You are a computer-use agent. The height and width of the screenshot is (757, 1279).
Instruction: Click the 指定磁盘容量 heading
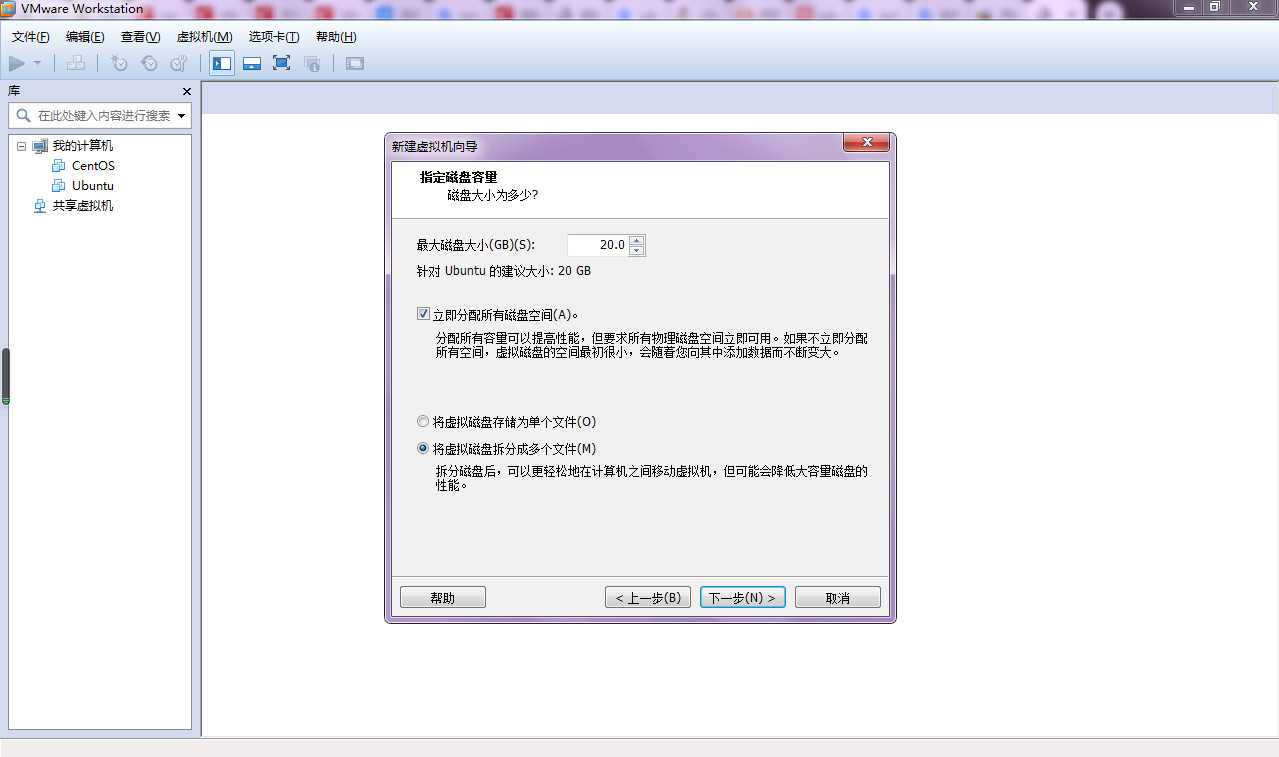coord(459,177)
